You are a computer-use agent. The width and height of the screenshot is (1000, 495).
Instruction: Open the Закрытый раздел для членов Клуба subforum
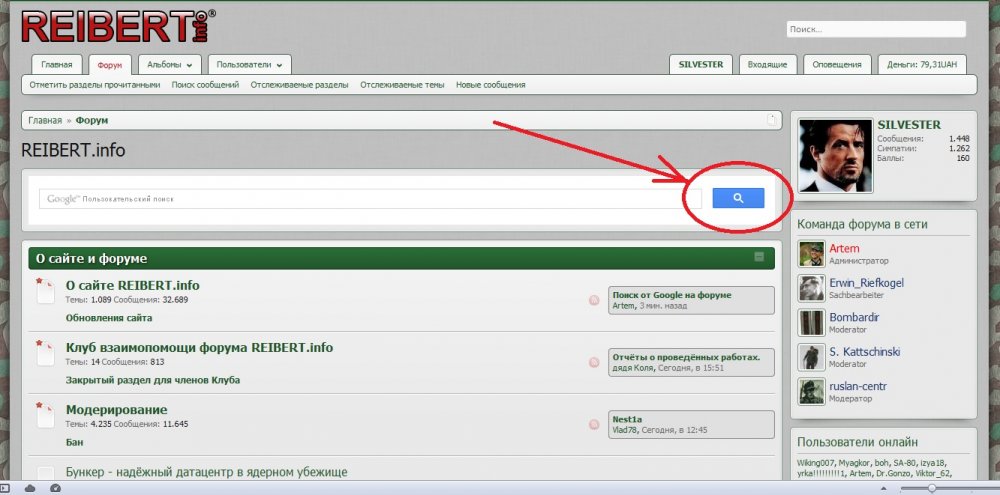(x=153, y=380)
